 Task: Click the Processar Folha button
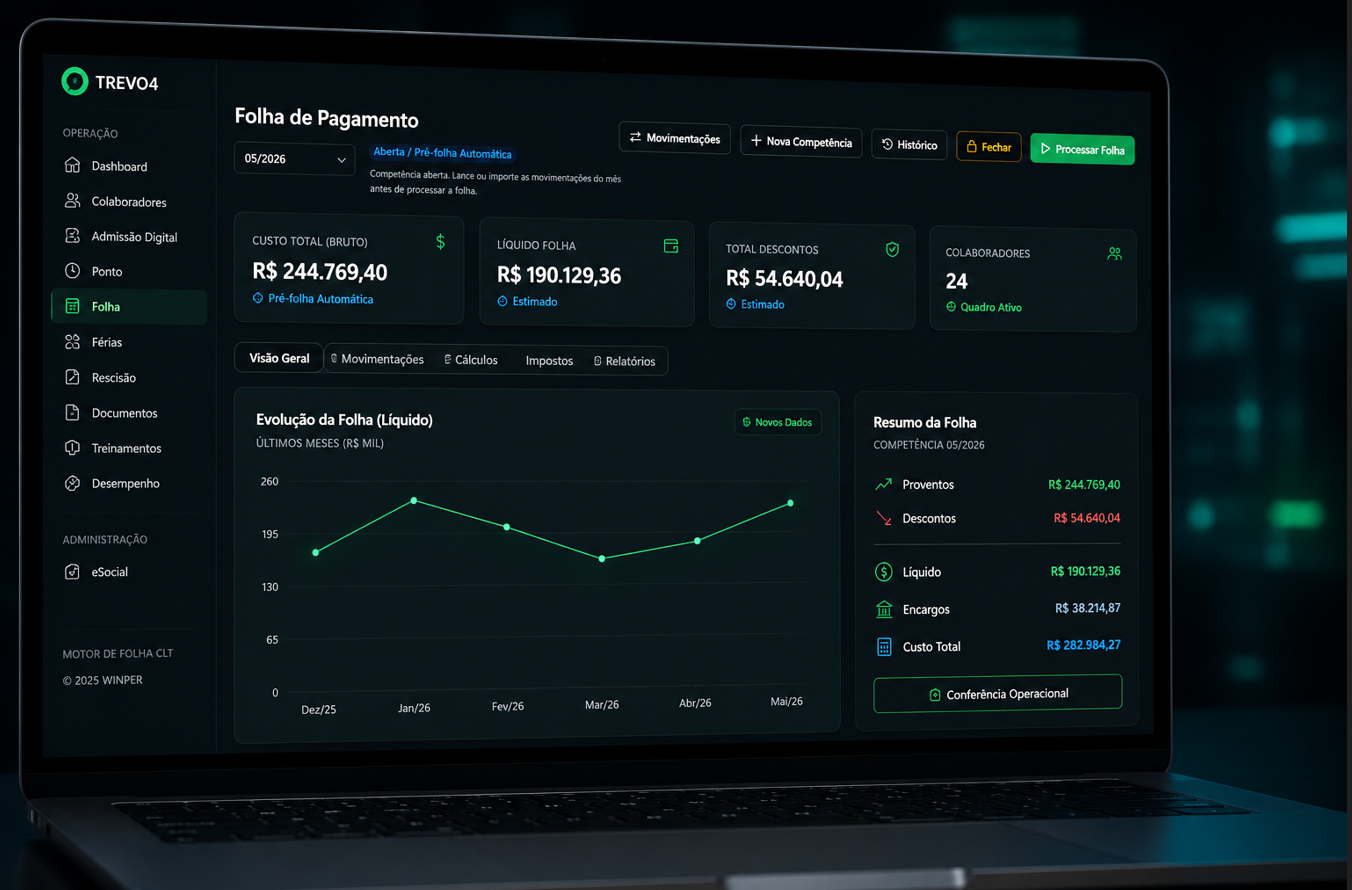tap(1082, 149)
